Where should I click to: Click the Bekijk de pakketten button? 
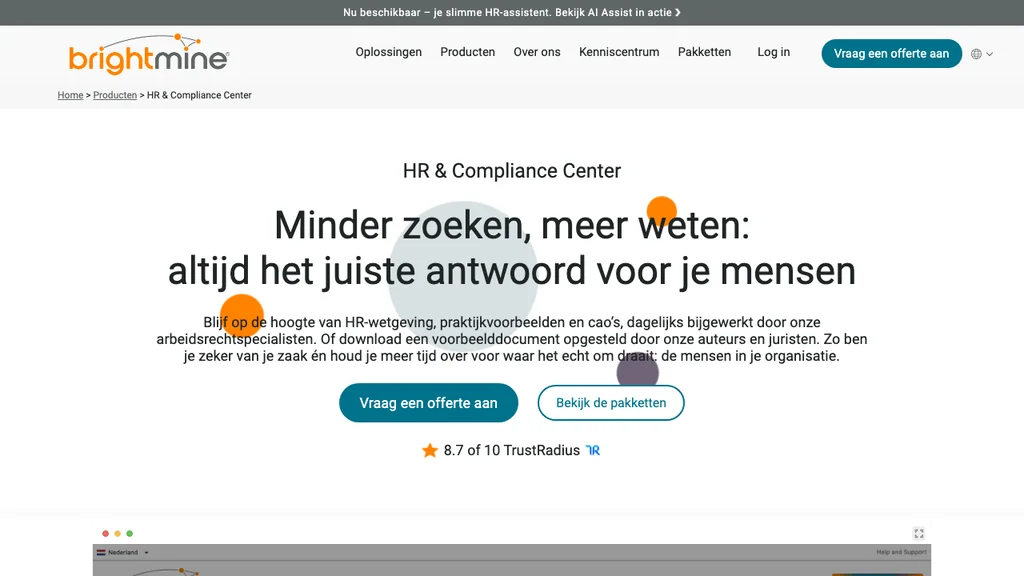click(x=611, y=403)
